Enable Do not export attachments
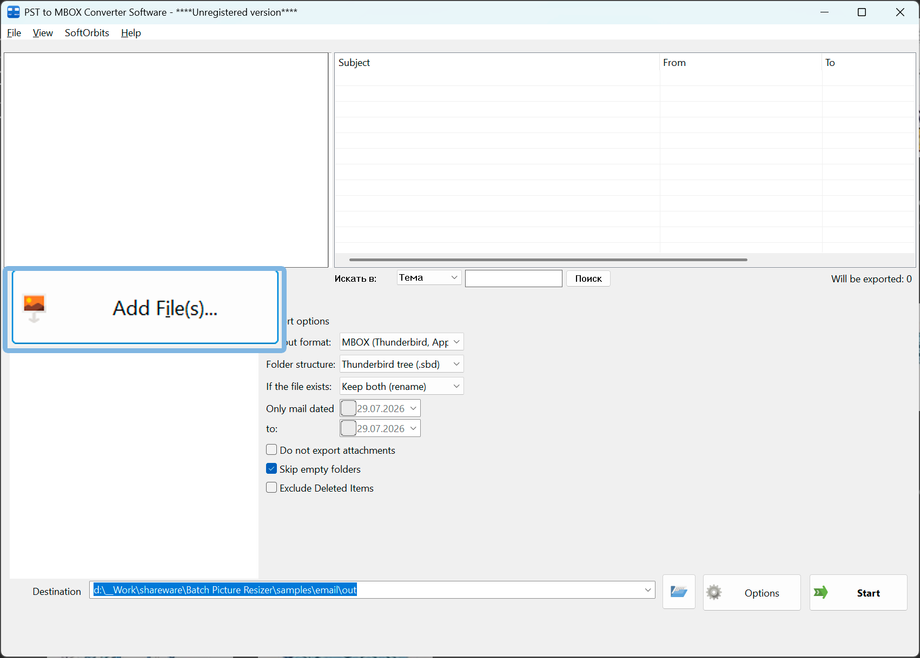This screenshot has height=658, width=920. 271,450
